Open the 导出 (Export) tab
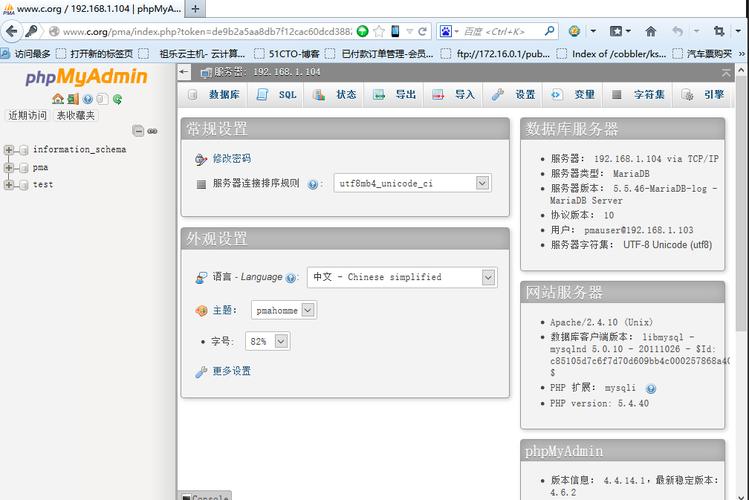The height and width of the screenshot is (500, 749). point(394,95)
